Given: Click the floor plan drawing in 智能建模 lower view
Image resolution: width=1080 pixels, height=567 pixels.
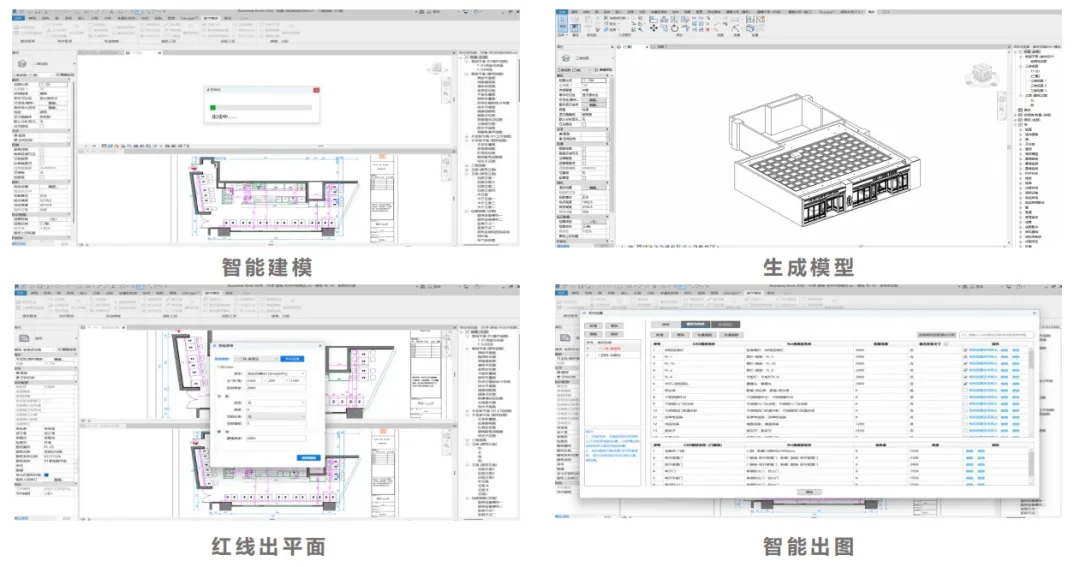Looking at the screenshot, I should point(273,196).
